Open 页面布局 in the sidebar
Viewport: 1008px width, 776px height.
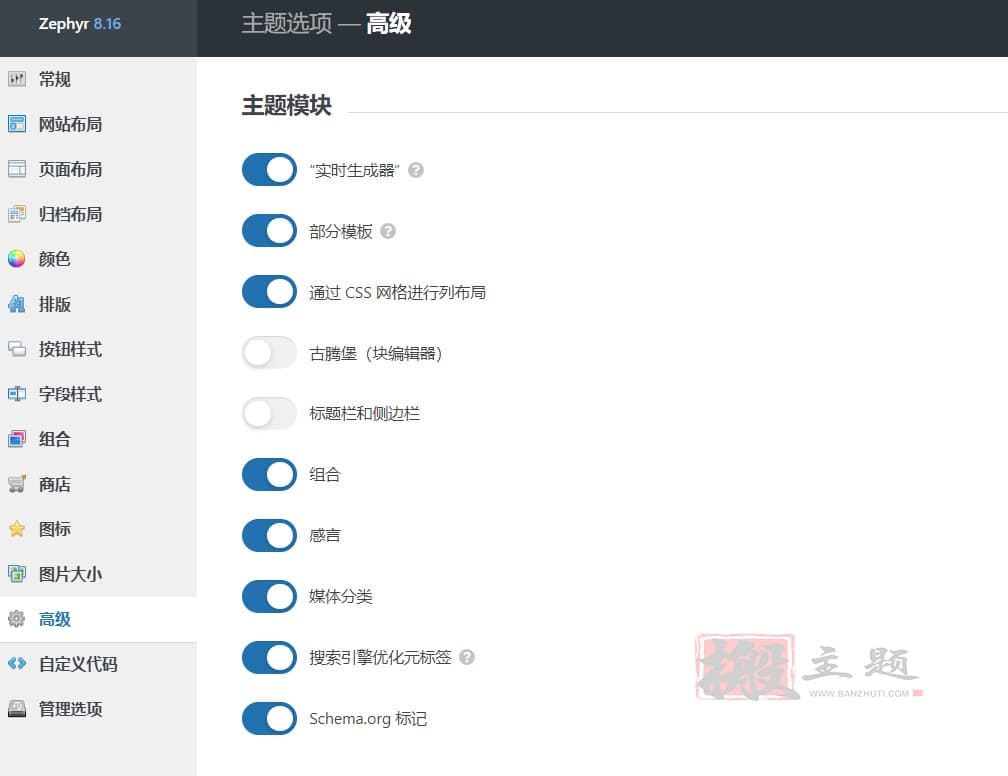[98, 169]
